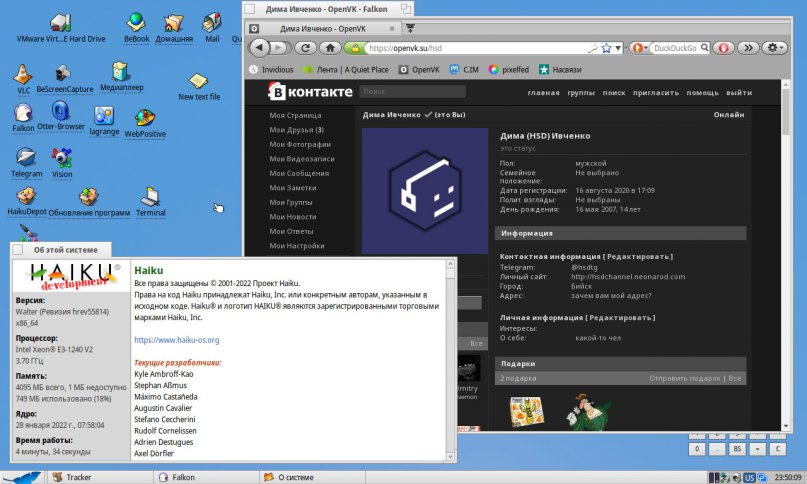This screenshot has height=484, width=807.
Task: Click the browser reload button
Action: [x=303, y=47]
